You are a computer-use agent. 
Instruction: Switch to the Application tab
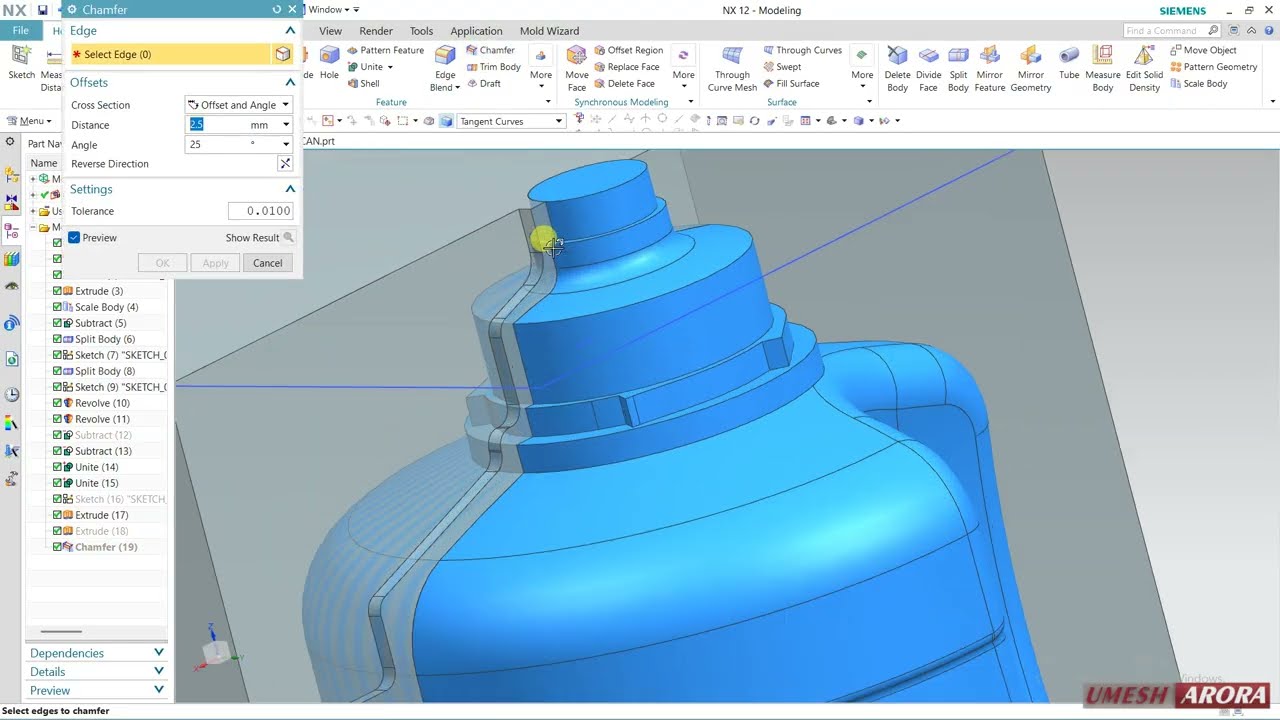(476, 31)
